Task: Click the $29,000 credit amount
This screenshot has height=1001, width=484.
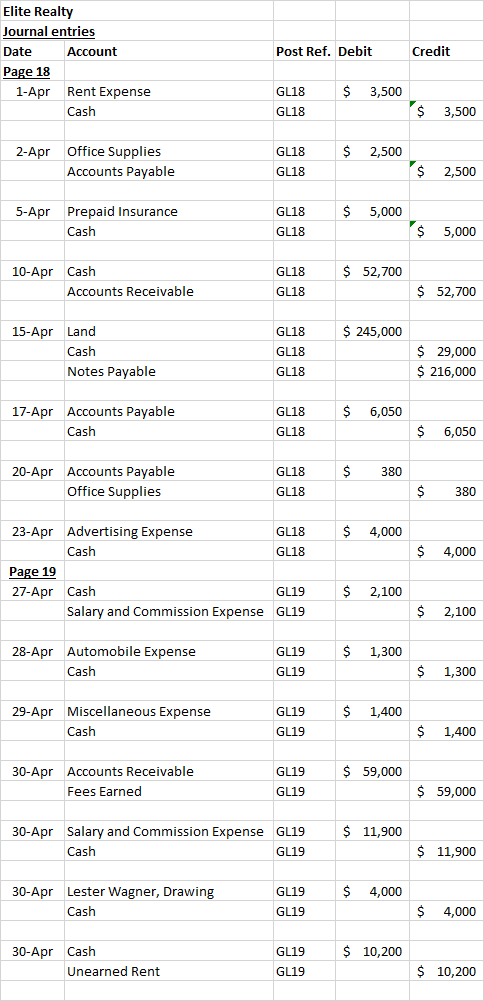Action: click(x=446, y=351)
